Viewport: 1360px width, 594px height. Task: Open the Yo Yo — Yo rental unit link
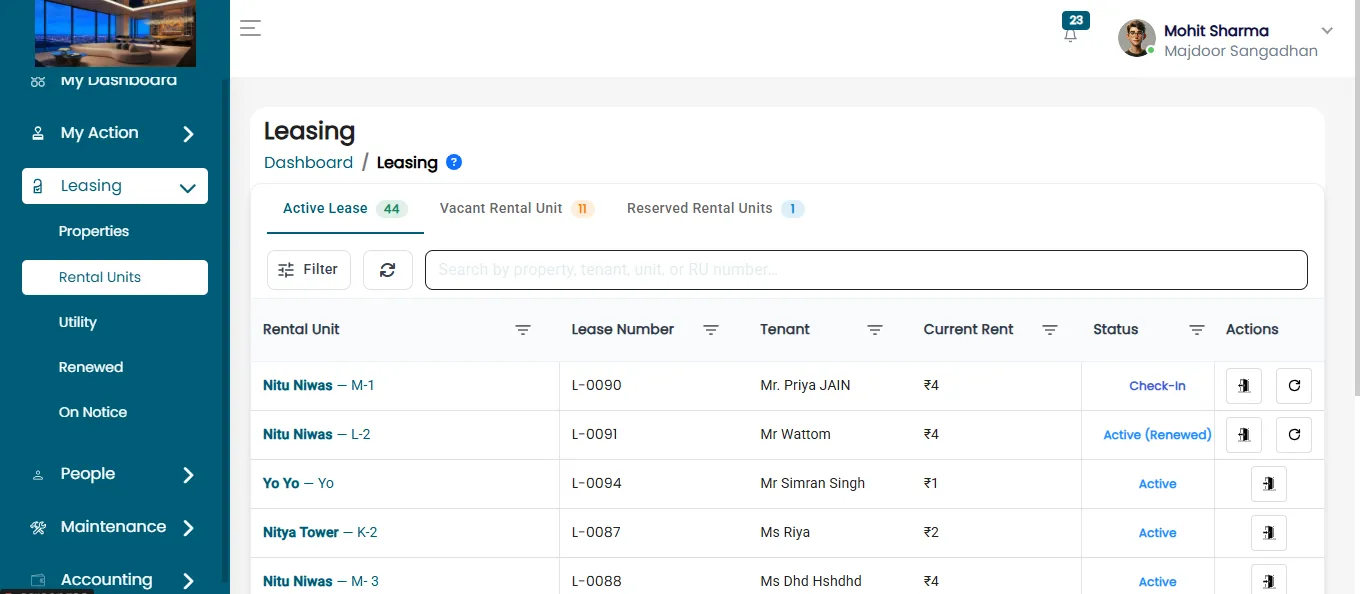pos(298,483)
